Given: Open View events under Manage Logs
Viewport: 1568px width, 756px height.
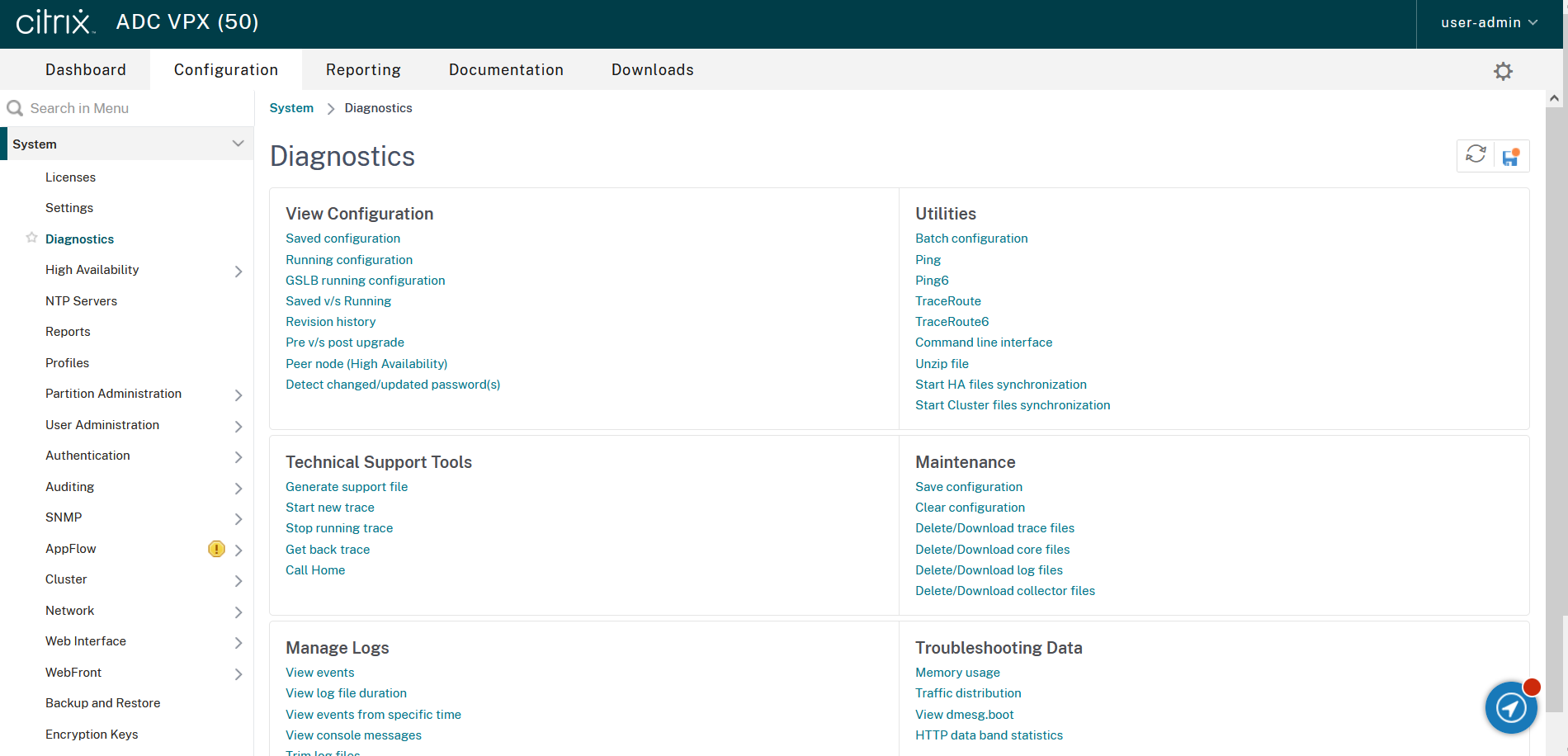Looking at the screenshot, I should coord(320,673).
